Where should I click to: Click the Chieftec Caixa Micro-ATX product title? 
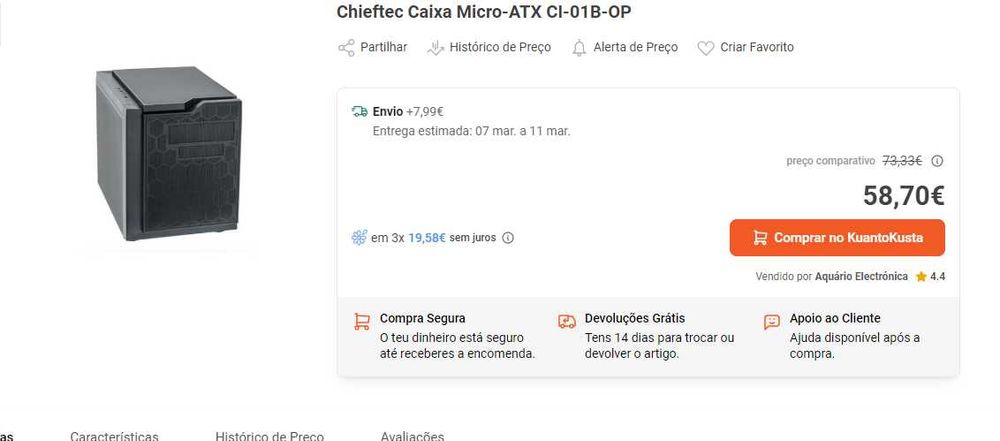pyautogui.click(x=484, y=12)
